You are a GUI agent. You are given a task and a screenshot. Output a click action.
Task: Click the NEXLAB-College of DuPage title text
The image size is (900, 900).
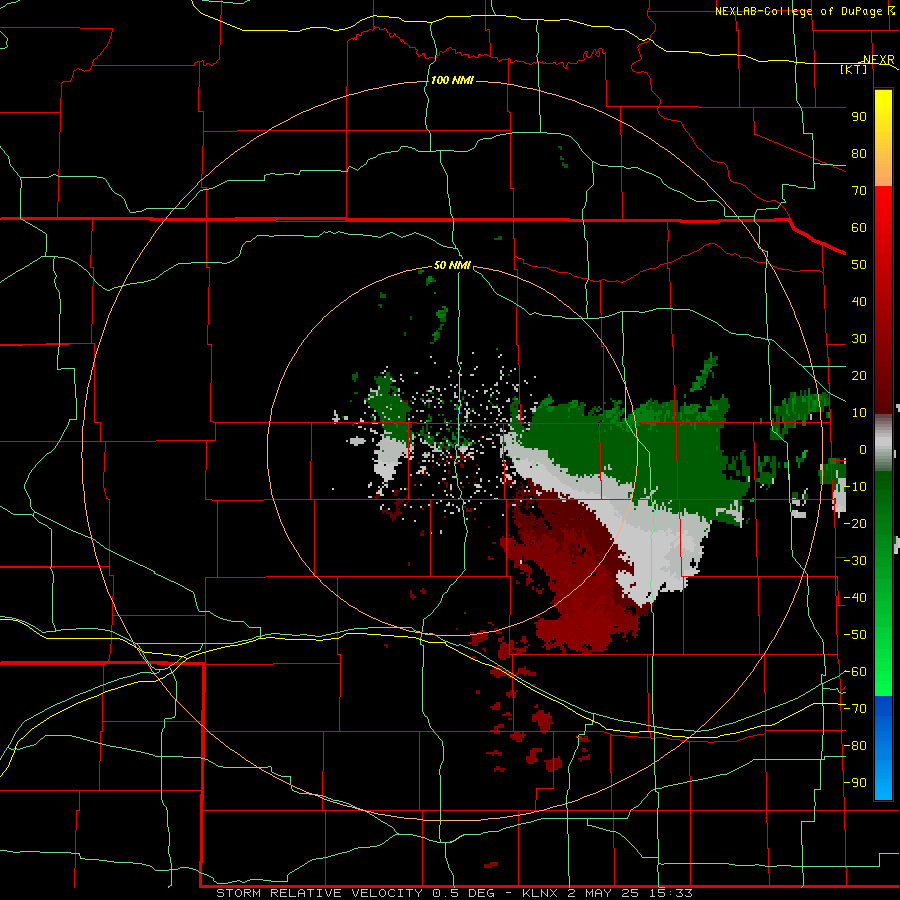point(798,11)
